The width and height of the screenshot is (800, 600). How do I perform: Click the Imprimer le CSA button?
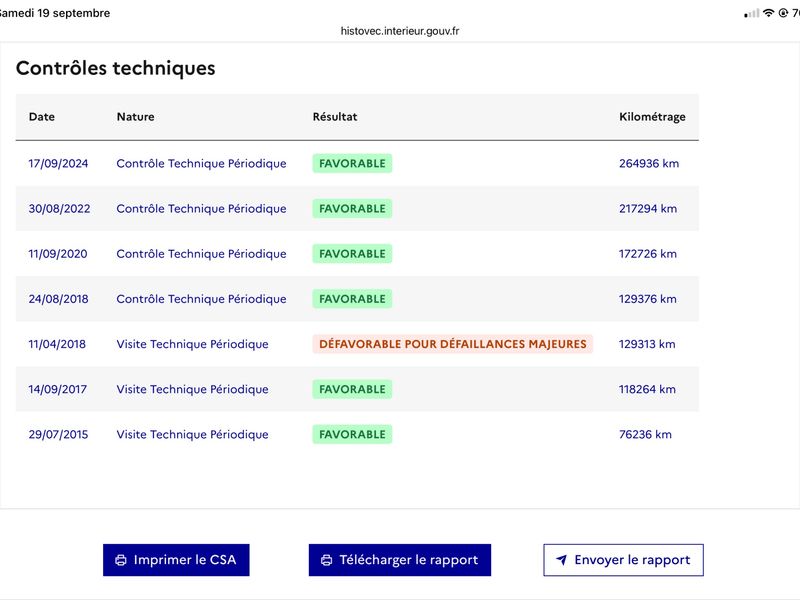[176, 560]
